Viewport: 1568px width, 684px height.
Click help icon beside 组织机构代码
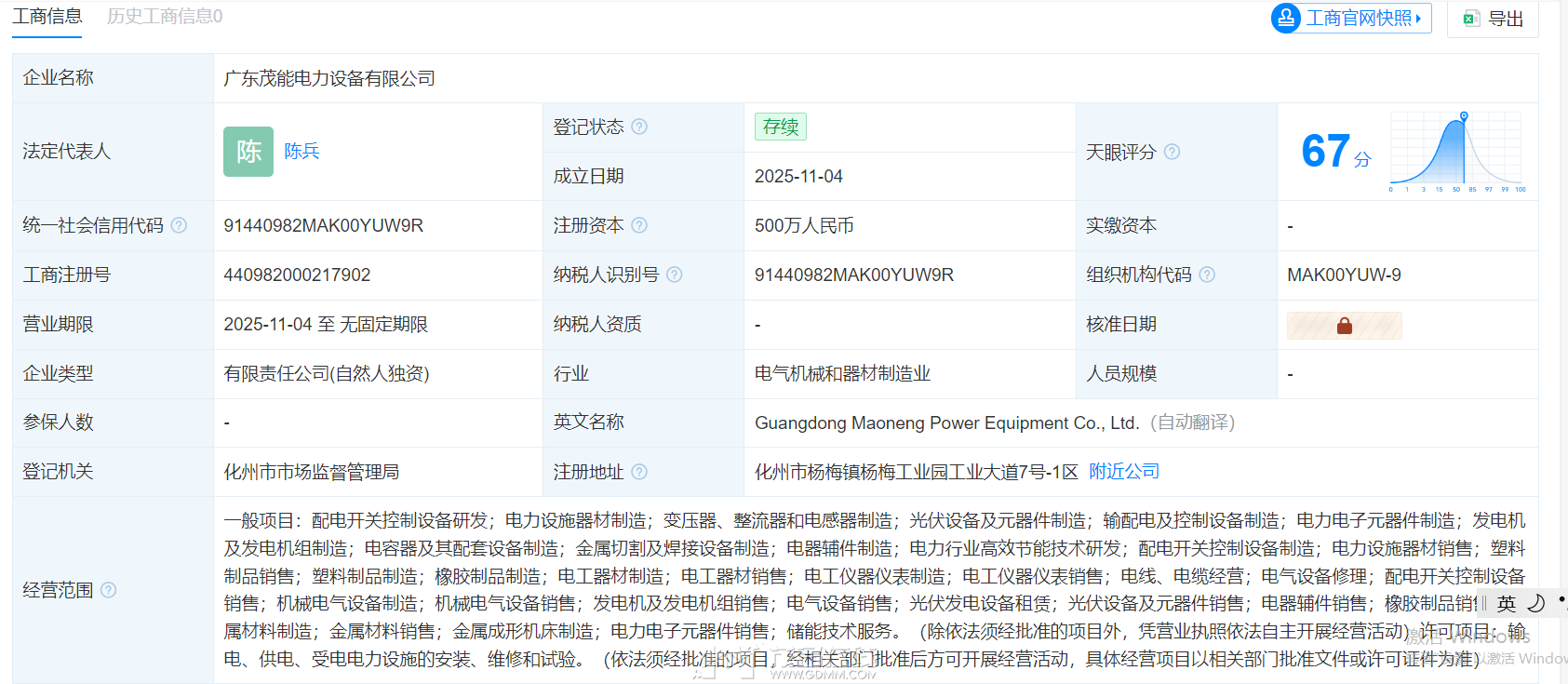(x=1207, y=275)
